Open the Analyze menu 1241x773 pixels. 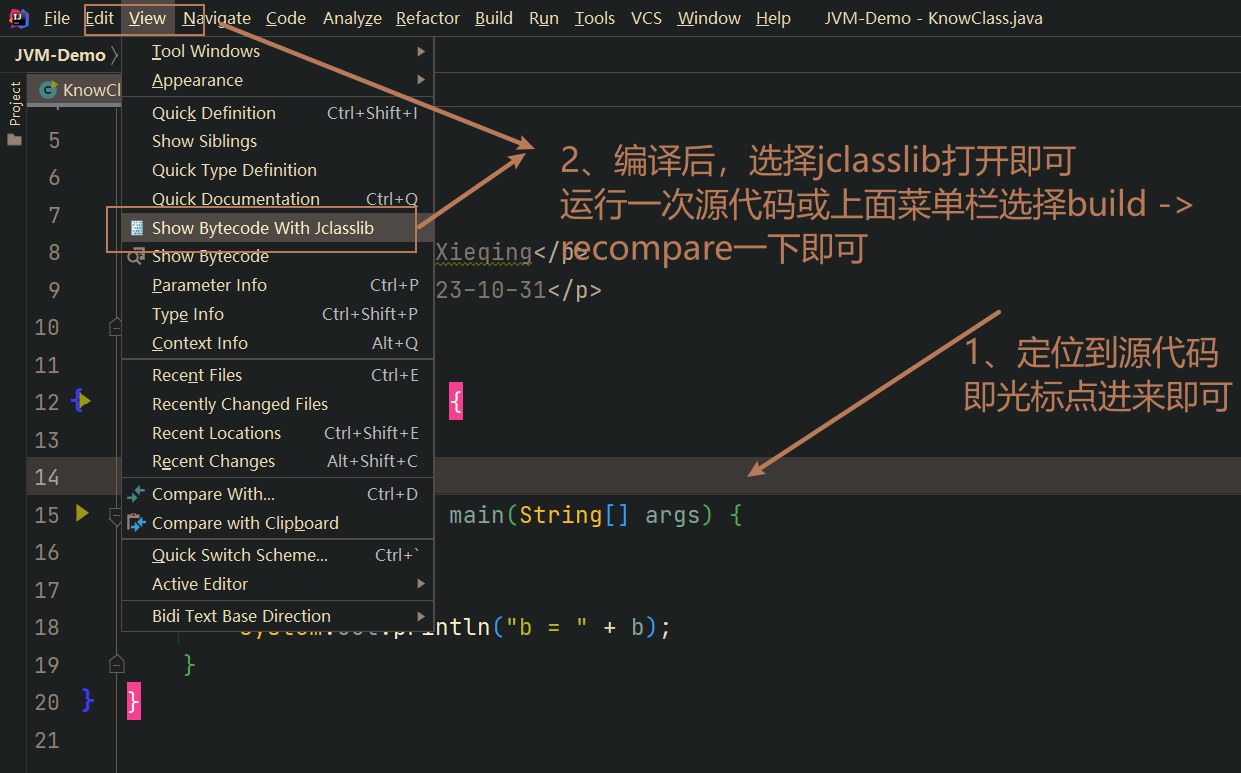coord(352,18)
